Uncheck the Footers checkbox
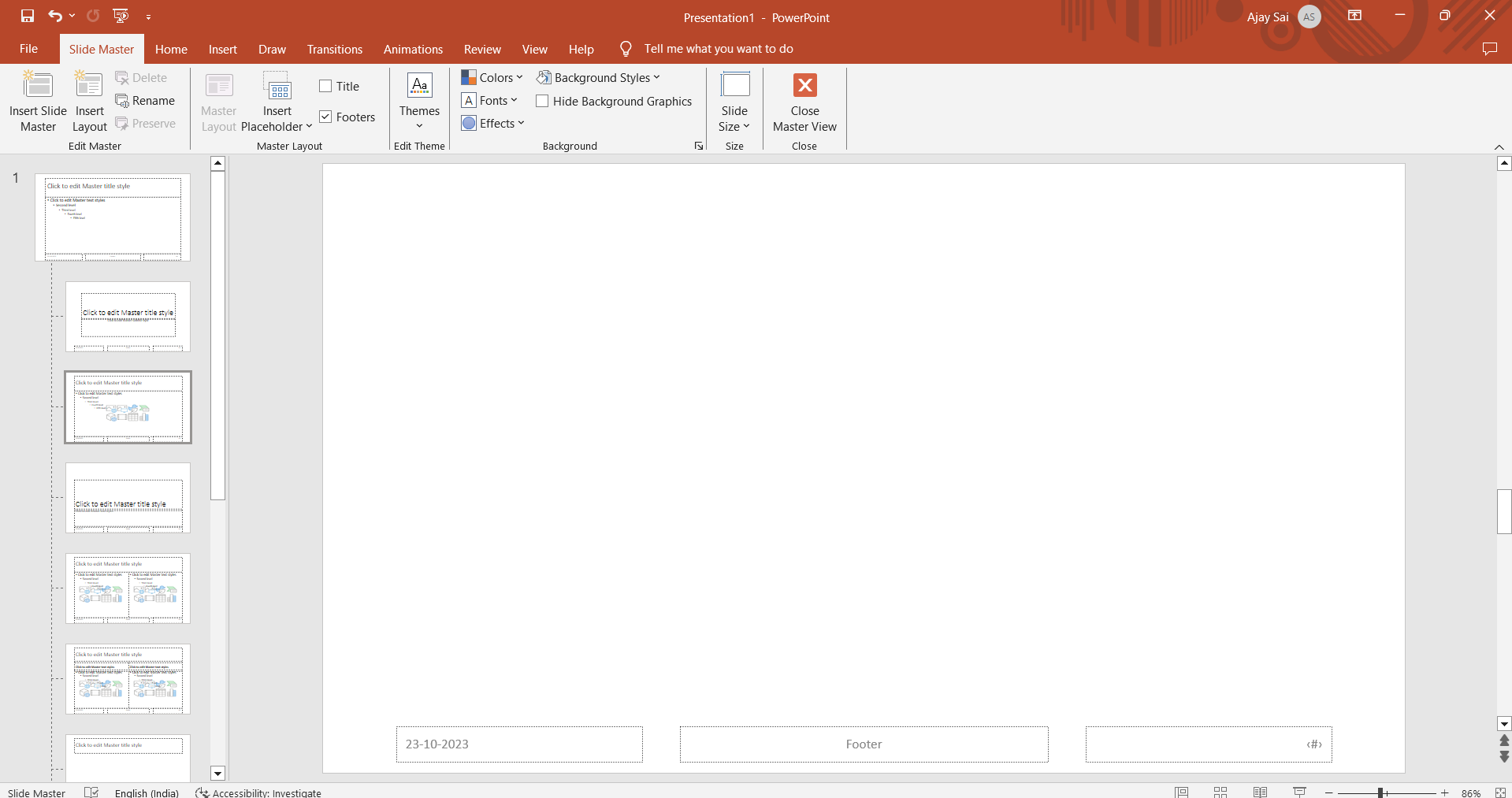This screenshot has width=1512, height=798. pos(325,117)
